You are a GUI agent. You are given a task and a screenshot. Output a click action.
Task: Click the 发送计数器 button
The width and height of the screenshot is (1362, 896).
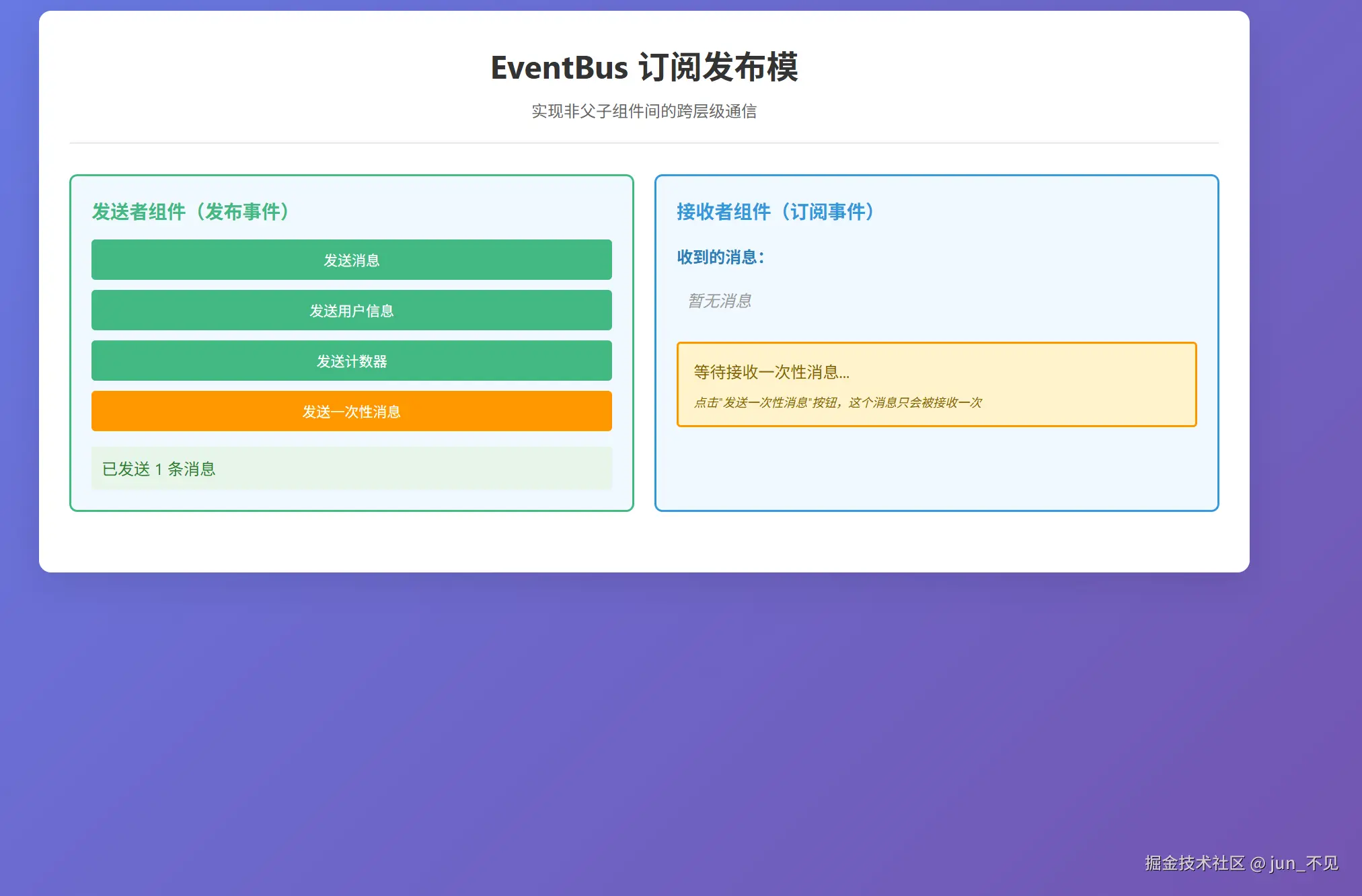point(351,361)
